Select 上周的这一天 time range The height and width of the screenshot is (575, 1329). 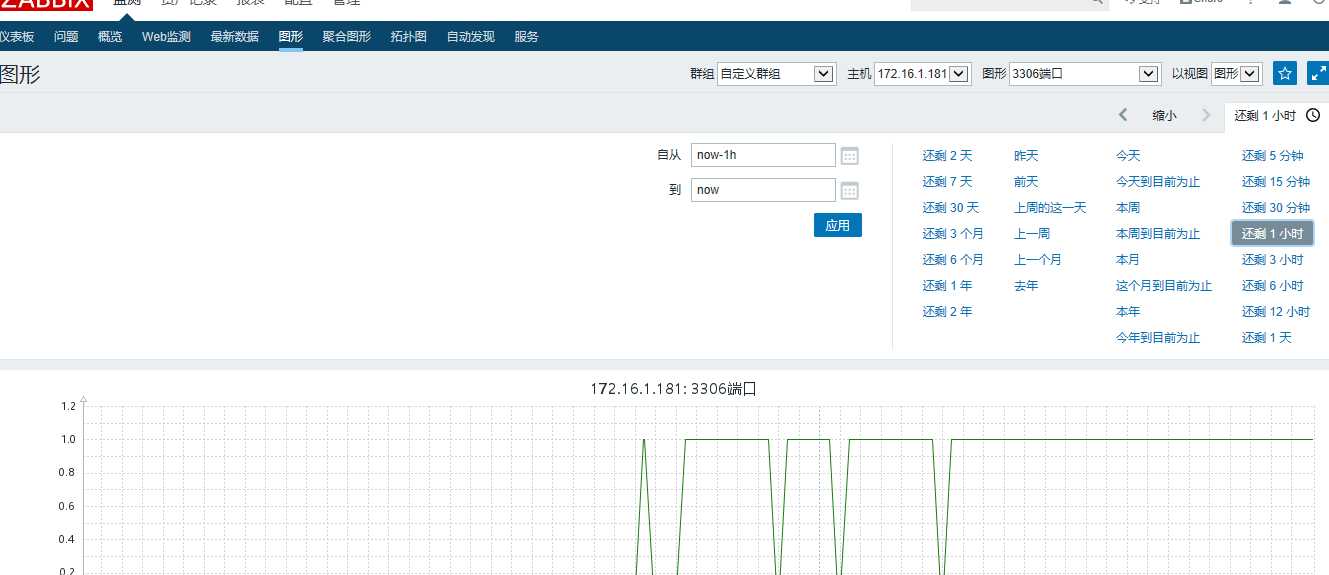pyautogui.click(x=1050, y=208)
